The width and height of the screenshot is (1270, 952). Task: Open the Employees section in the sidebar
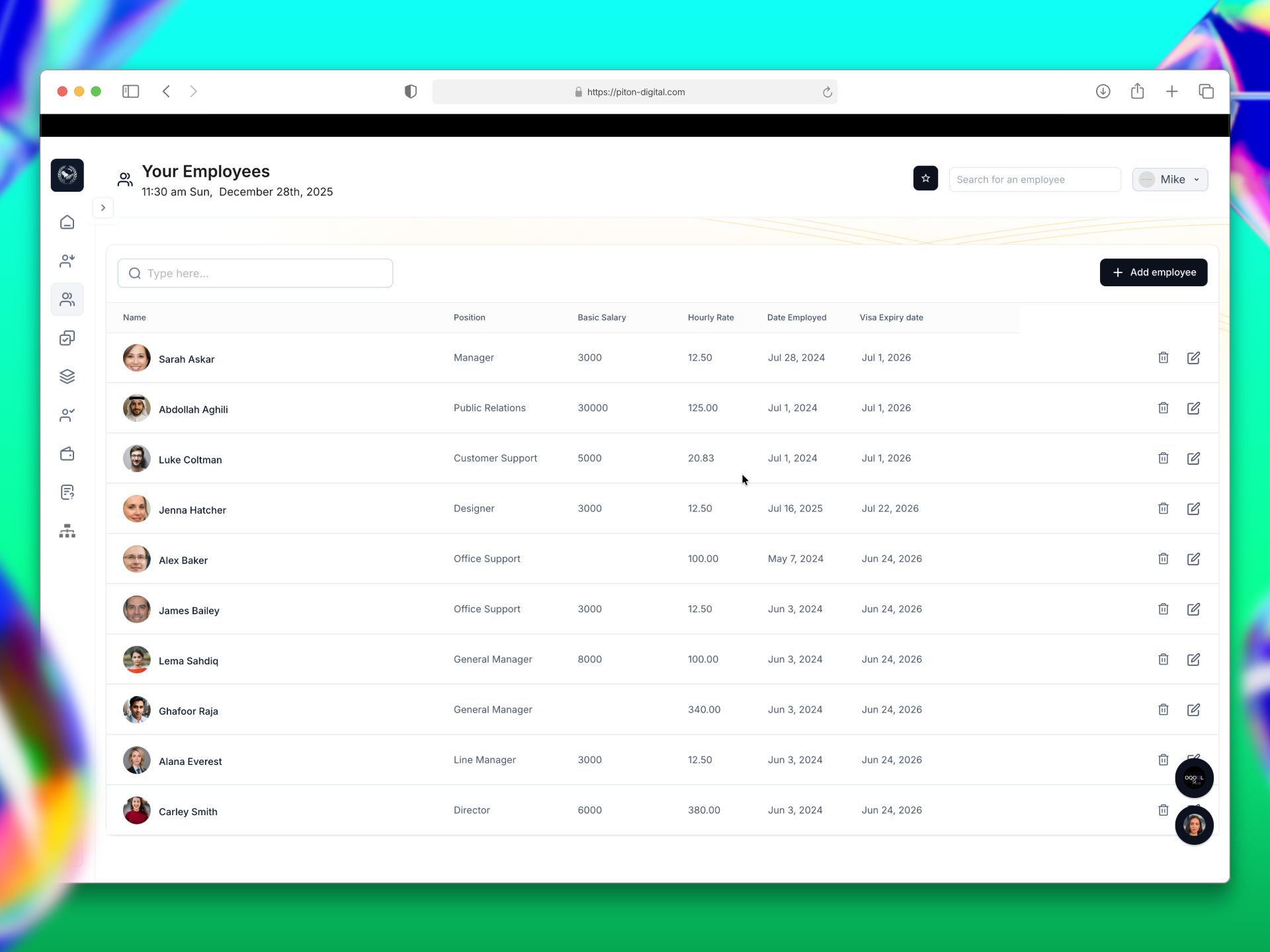point(67,299)
